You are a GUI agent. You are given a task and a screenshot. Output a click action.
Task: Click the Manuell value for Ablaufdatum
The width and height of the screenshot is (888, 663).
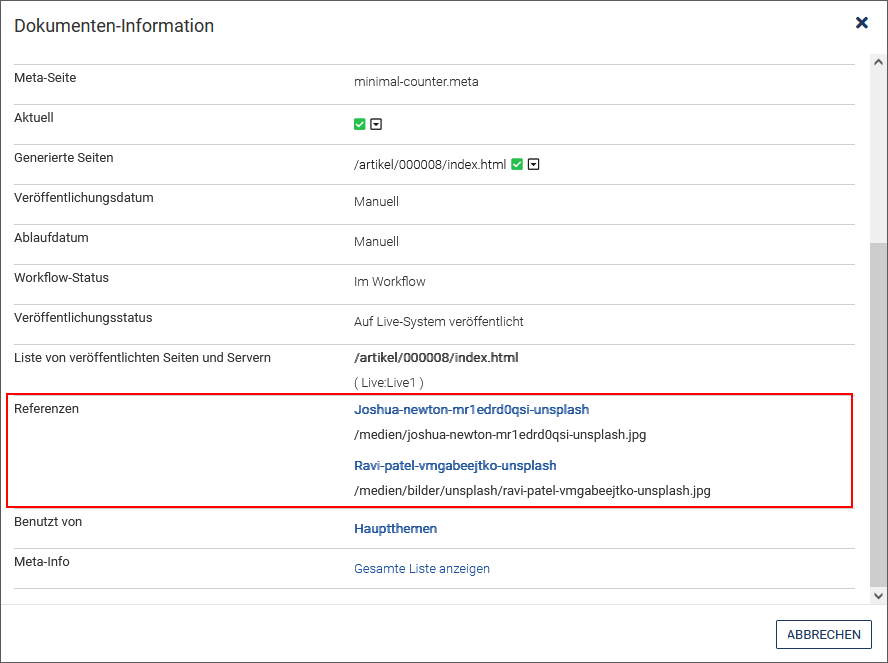(x=377, y=242)
